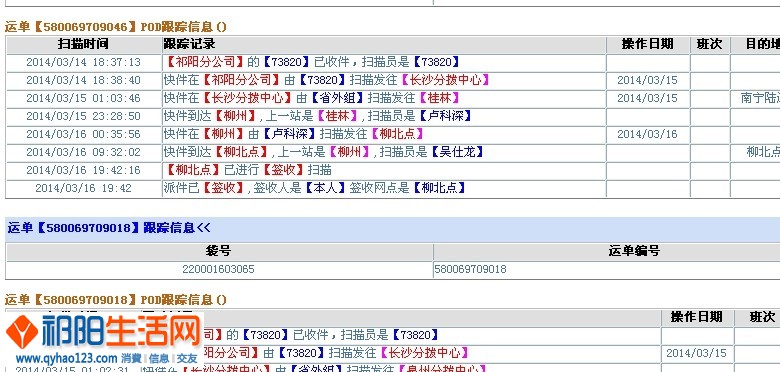
Task: Click 班次 header in the 580069709046 table
Action: point(709,44)
